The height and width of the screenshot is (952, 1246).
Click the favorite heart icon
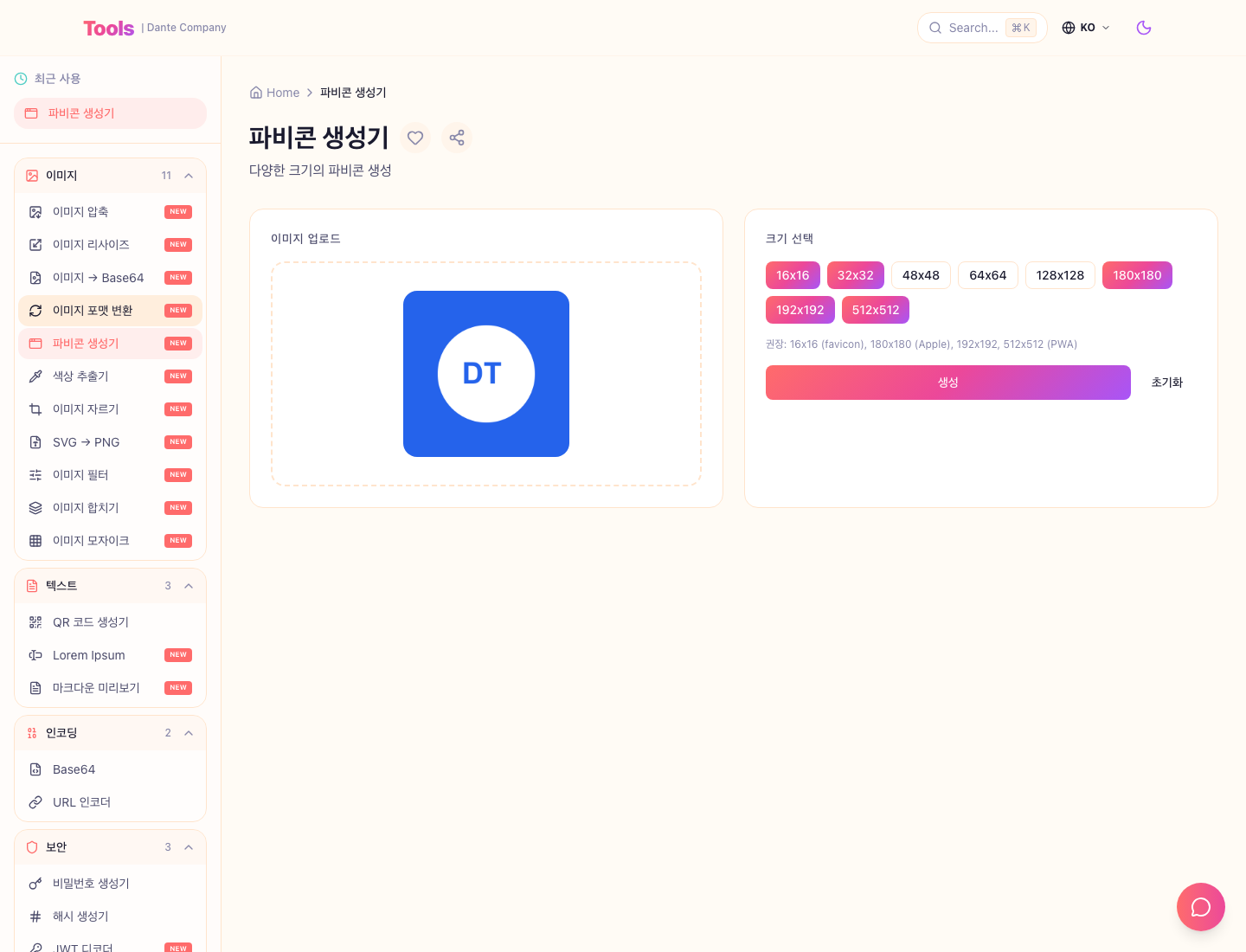click(415, 138)
